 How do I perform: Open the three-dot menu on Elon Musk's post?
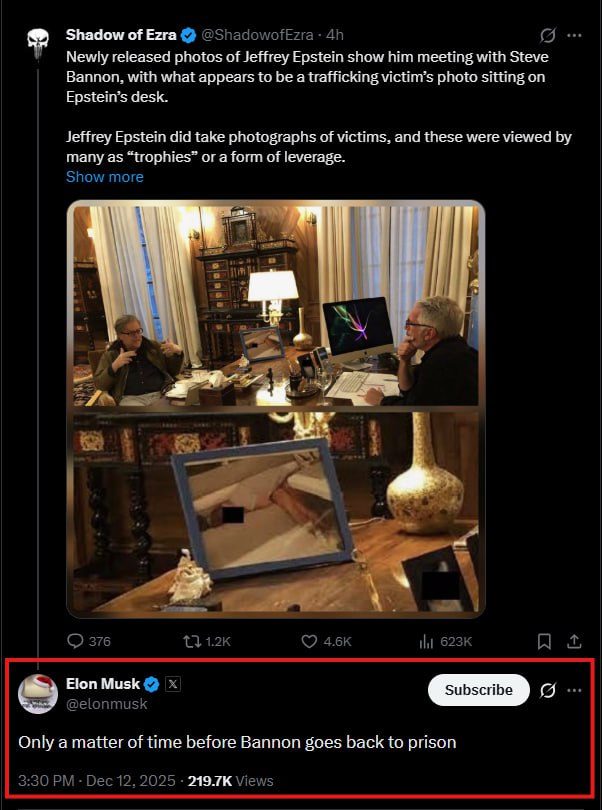point(574,690)
